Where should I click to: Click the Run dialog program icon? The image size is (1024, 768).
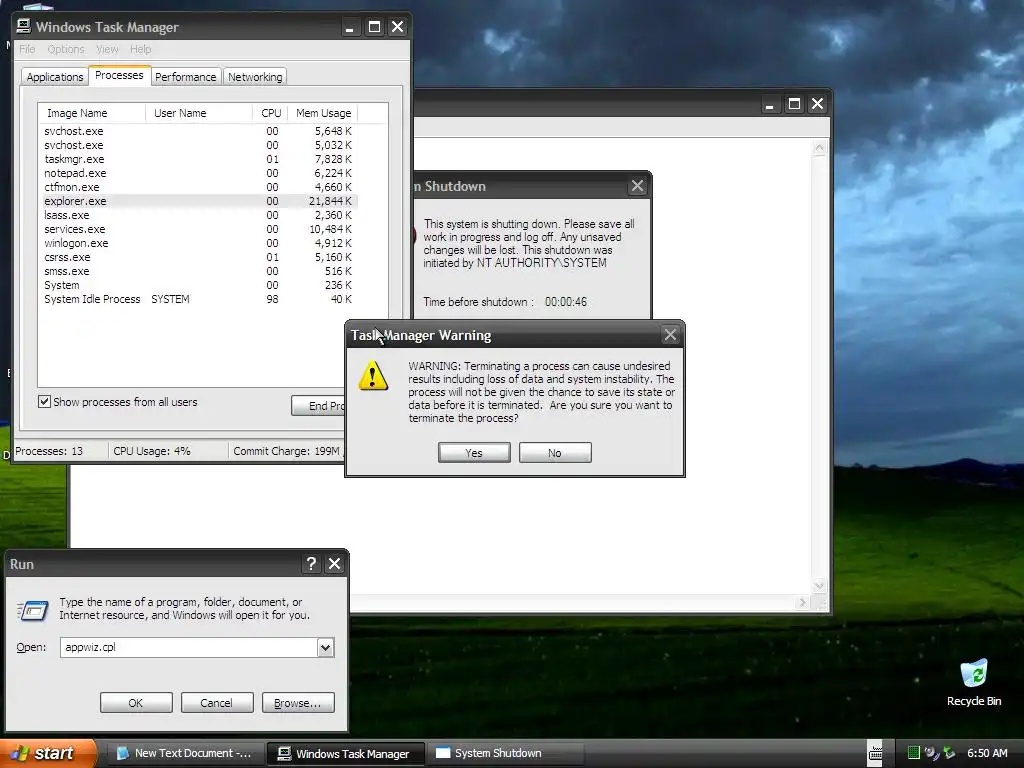click(x=33, y=610)
